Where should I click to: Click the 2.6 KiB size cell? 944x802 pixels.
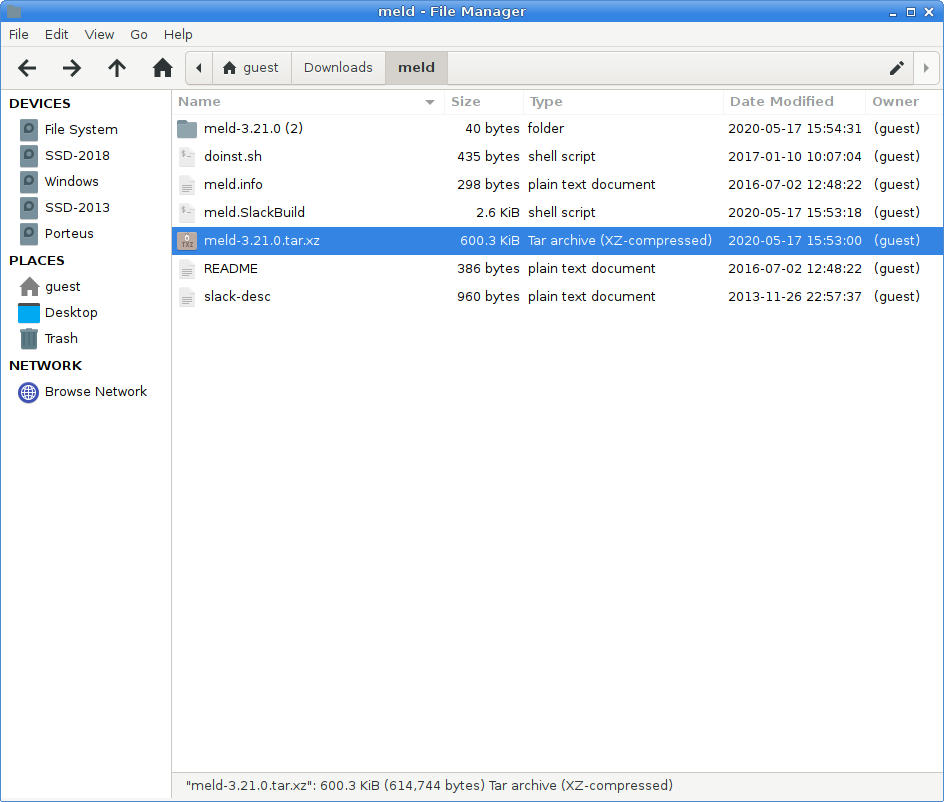[x=497, y=213]
